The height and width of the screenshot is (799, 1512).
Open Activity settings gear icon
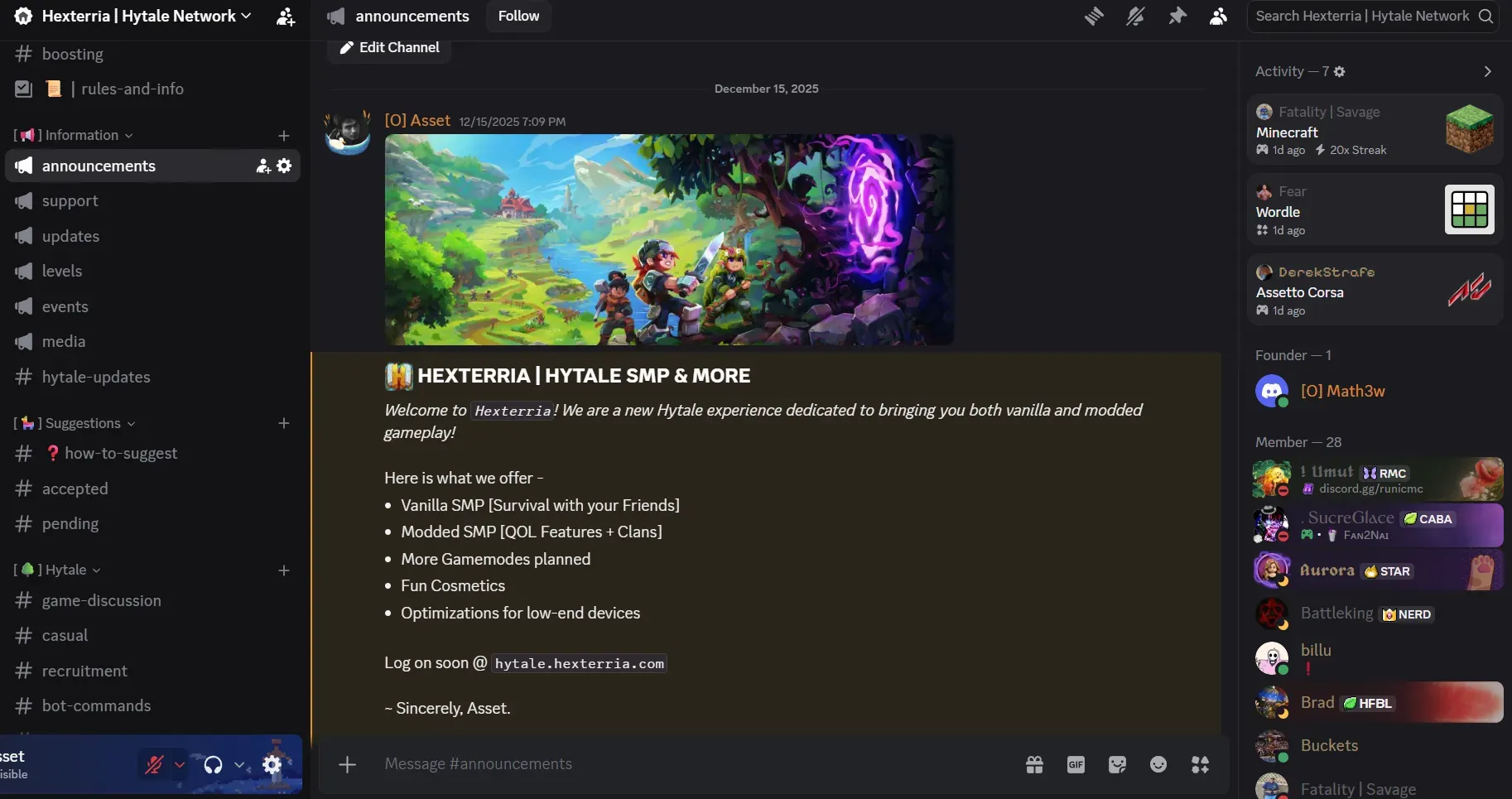pos(1340,72)
